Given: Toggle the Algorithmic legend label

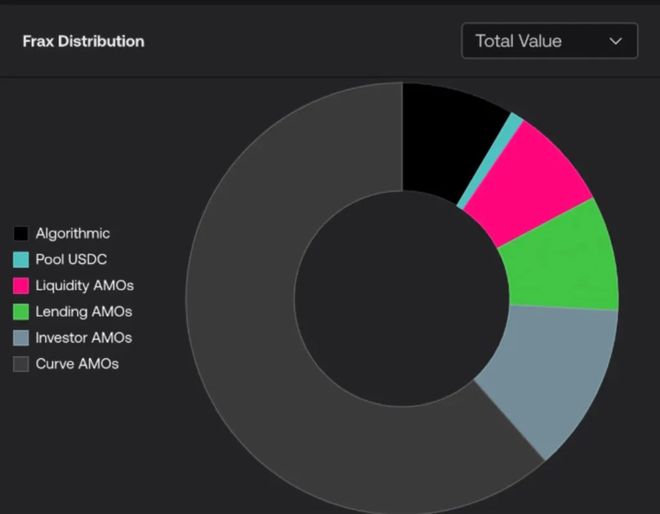Looking at the screenshot, I should click(73, 234).
